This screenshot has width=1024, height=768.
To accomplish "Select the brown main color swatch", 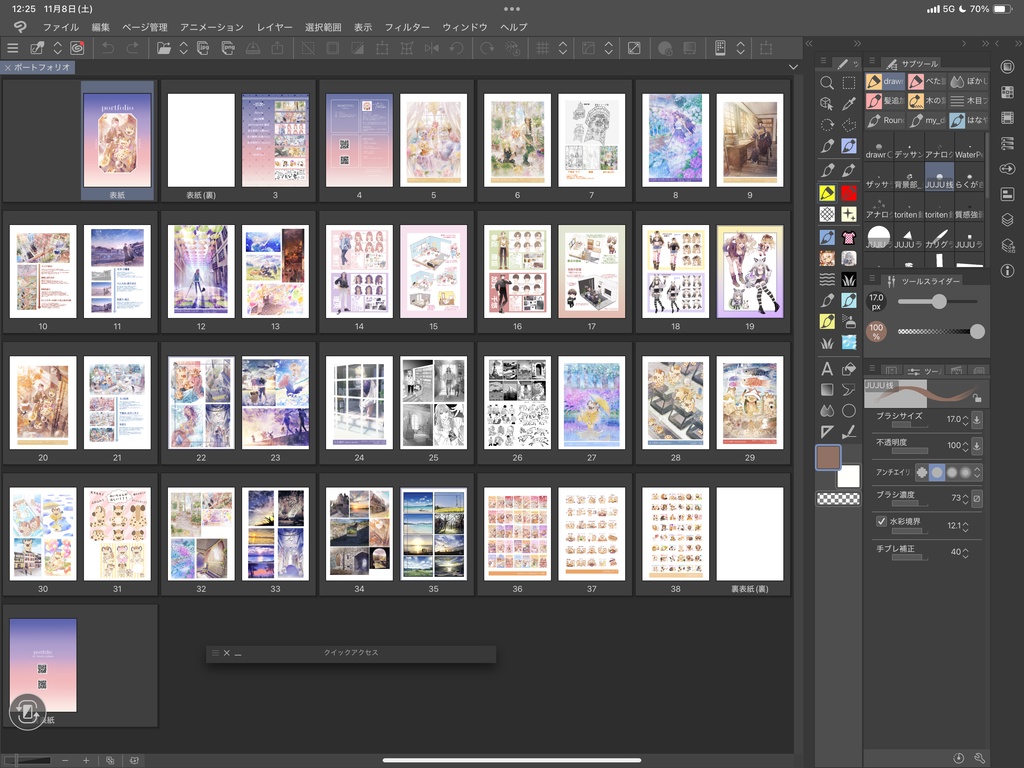I will point(828,457).
